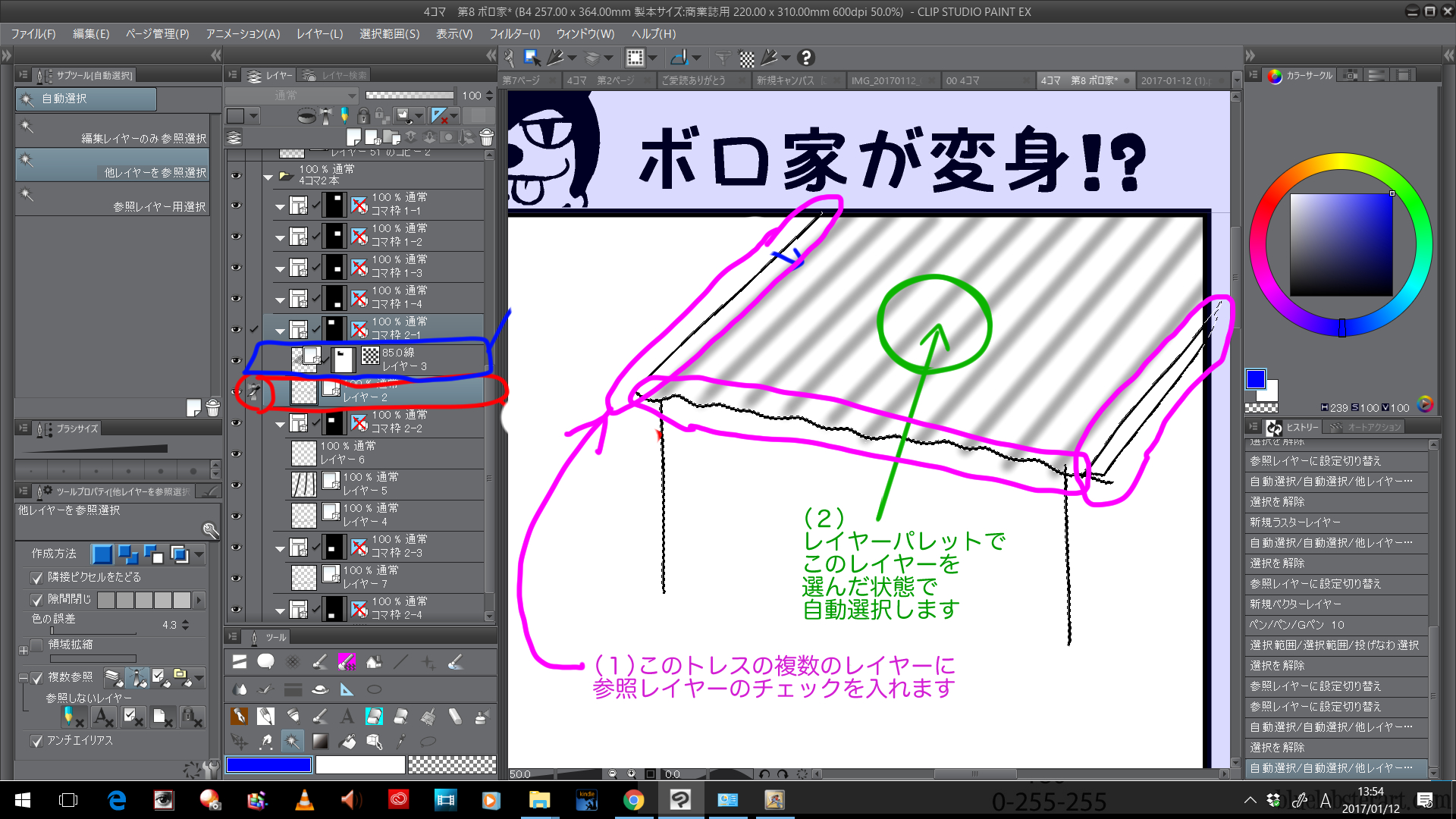Select the Gradient tool
The height and width of the screenshot is (819, 1456).
(x=320, y=742)
